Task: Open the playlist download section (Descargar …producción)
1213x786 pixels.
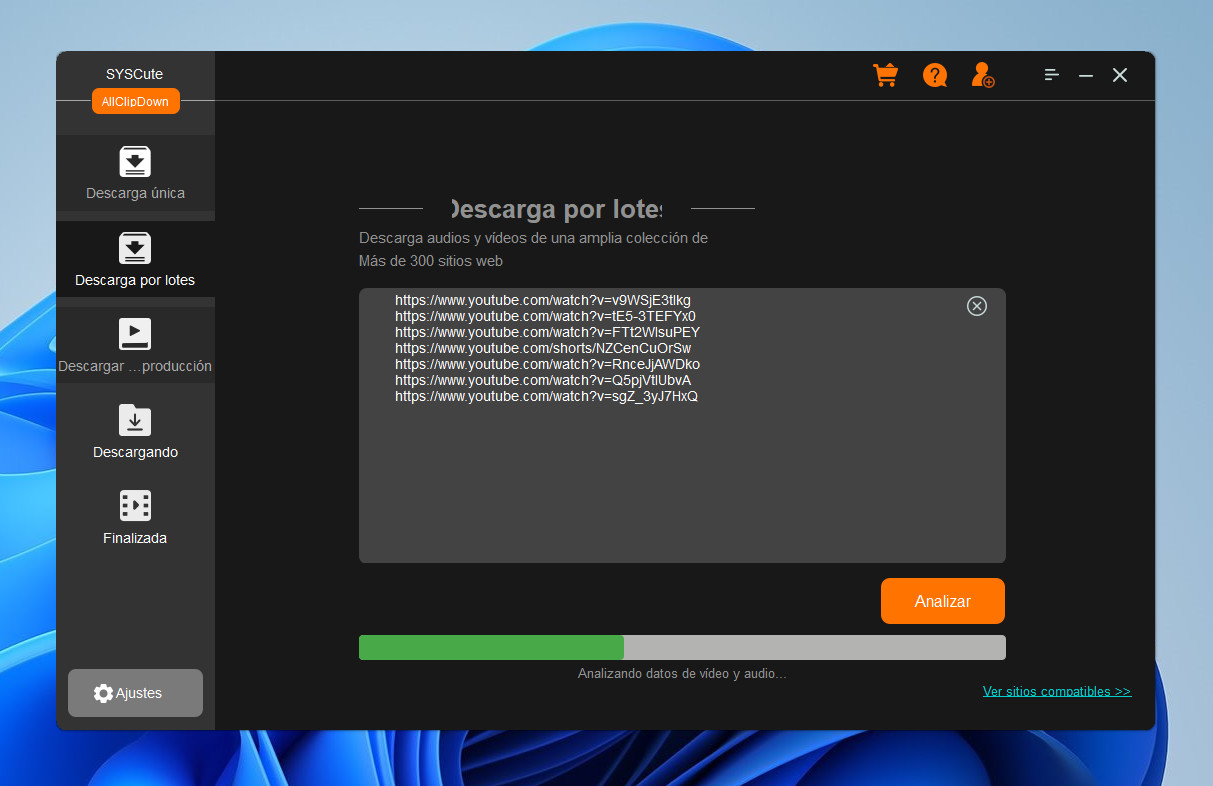Action: coord(135,346)
